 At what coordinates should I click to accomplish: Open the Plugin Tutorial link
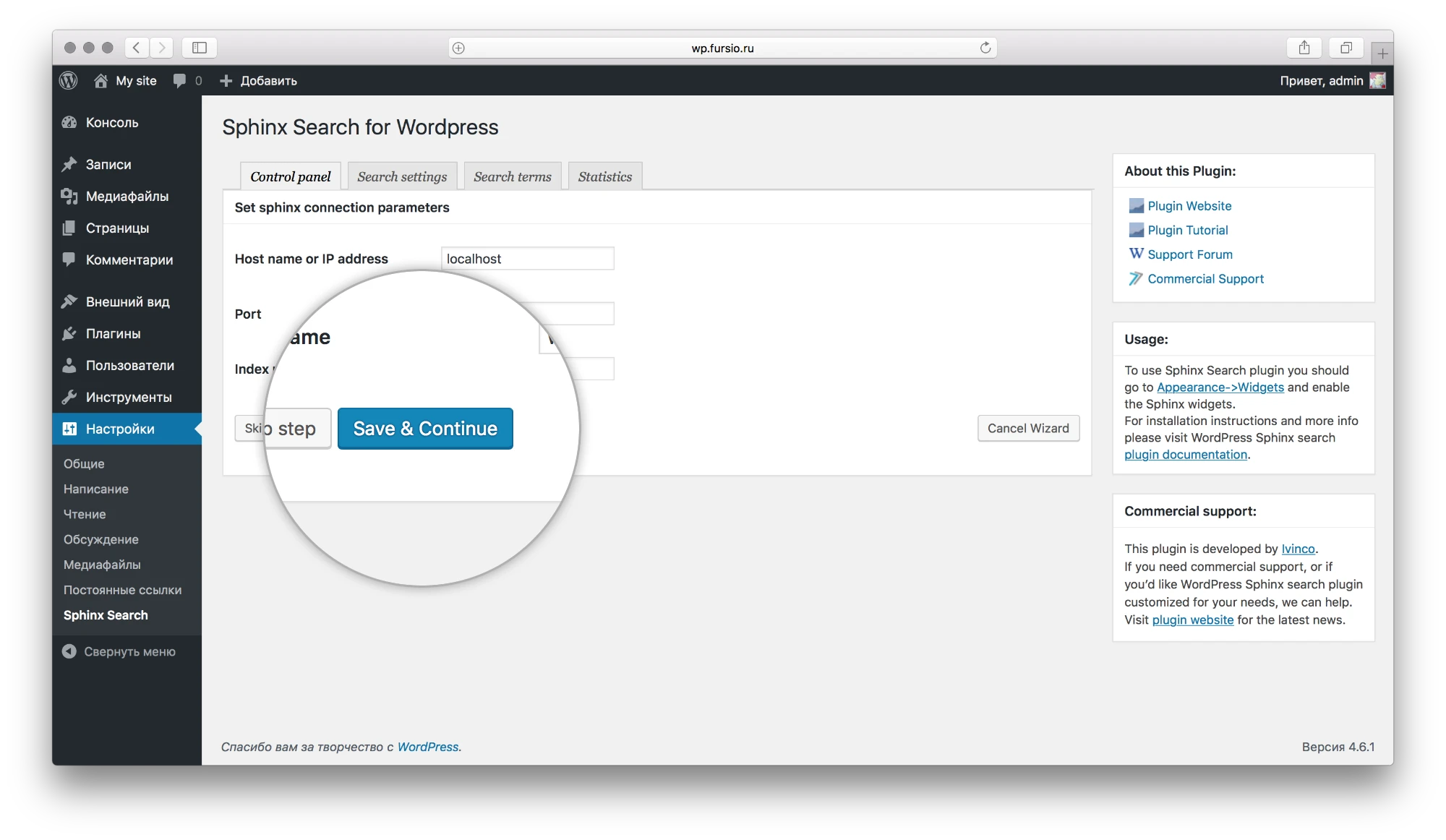pos(1187,231)
